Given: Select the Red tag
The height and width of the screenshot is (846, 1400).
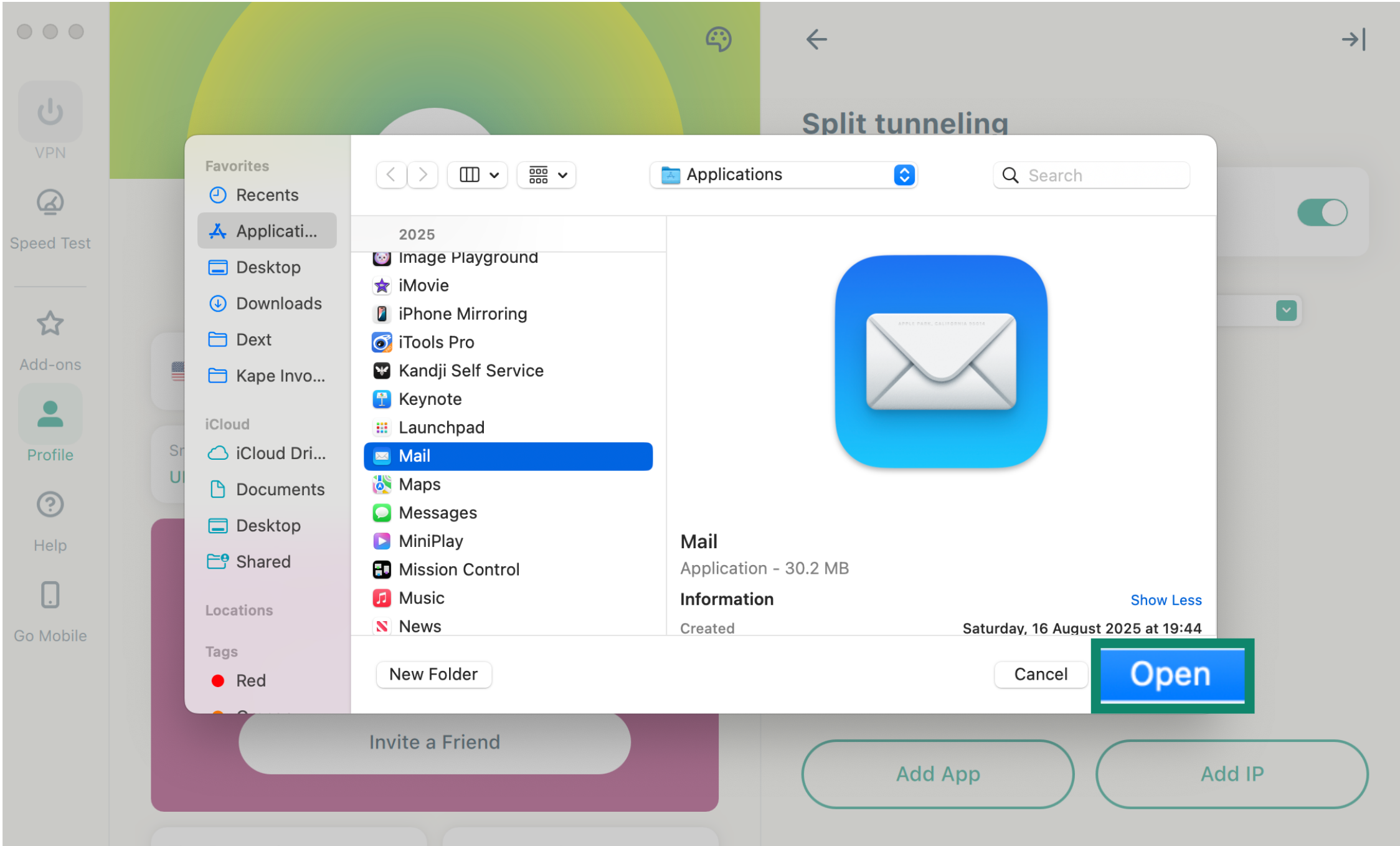Looking at the screenshot, I should (x=250, y=680).
